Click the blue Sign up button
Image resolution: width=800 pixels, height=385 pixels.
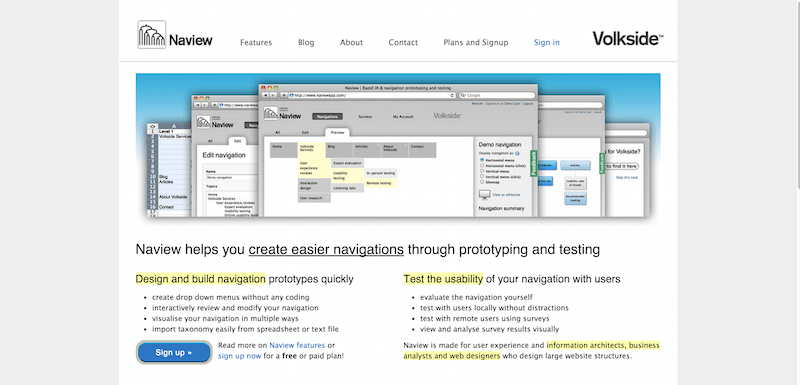174,352
